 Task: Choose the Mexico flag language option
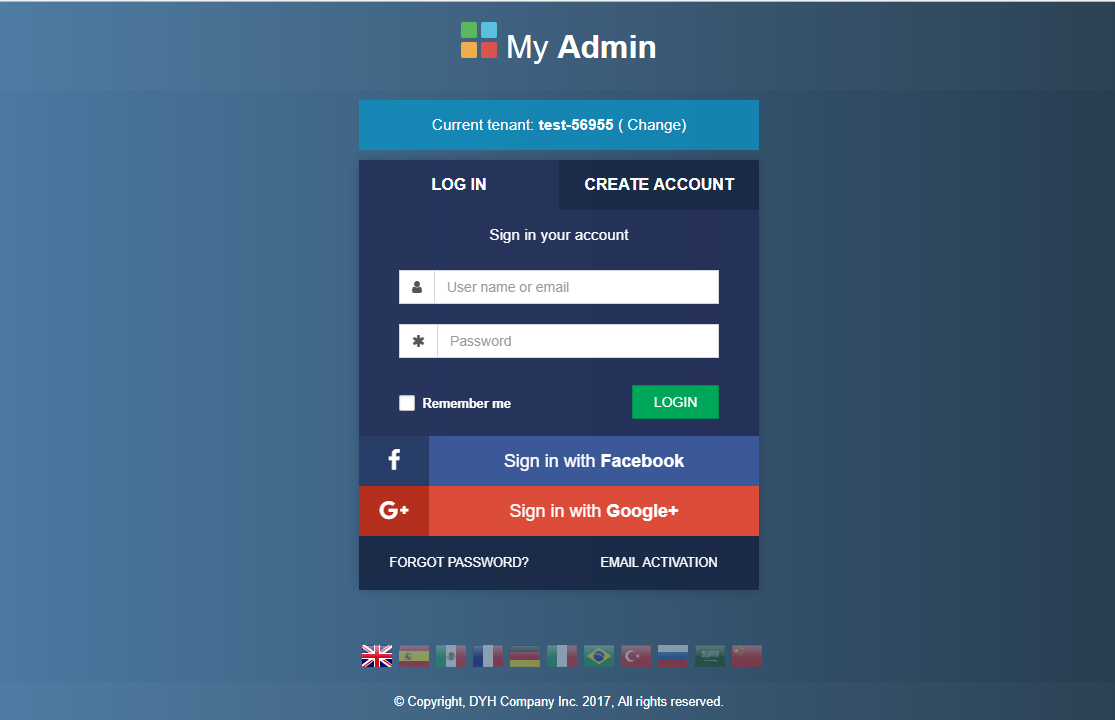(451, 656)
